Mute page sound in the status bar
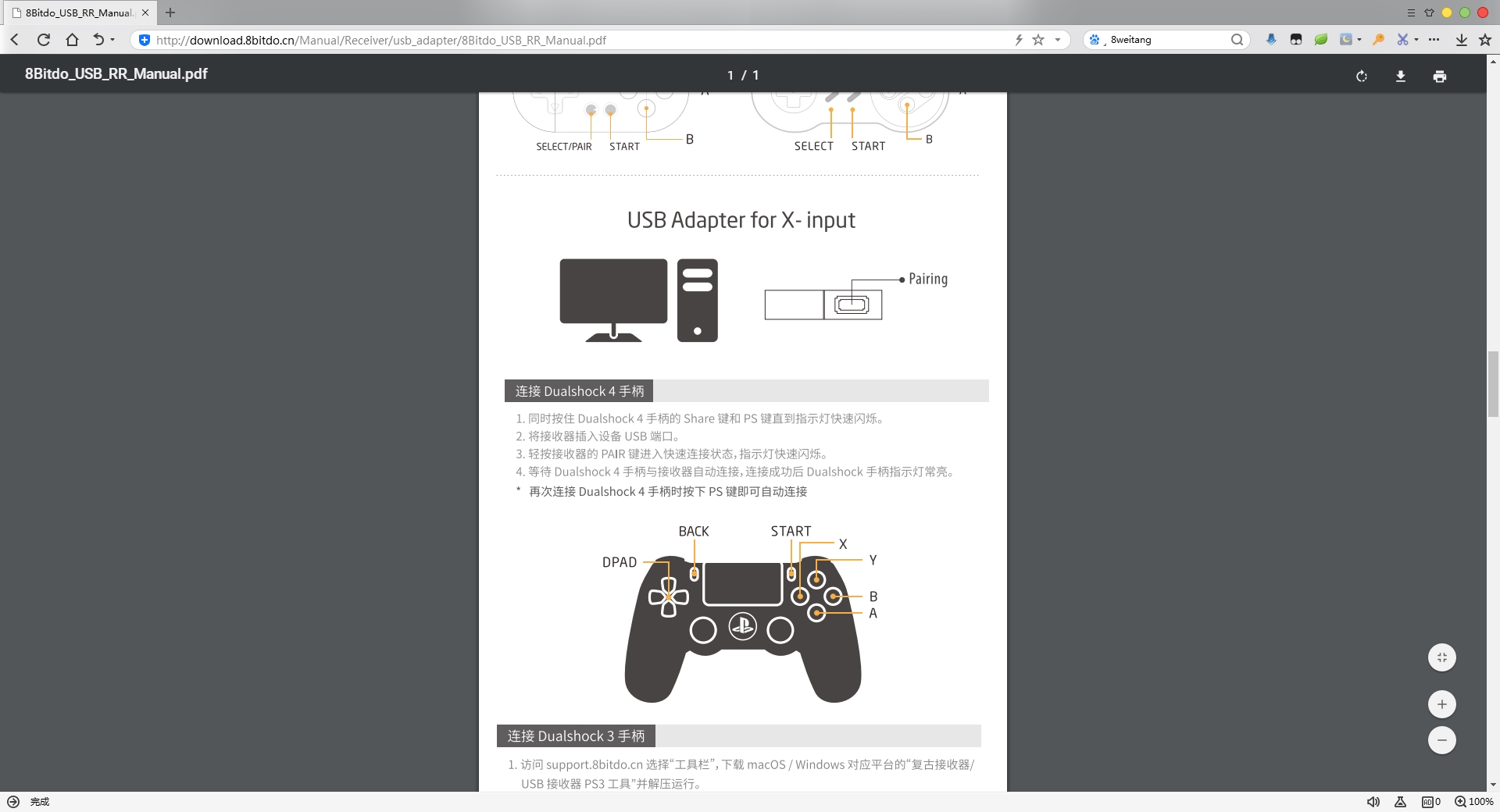This screenshot has height=812, width=1500. [1373, 802]
